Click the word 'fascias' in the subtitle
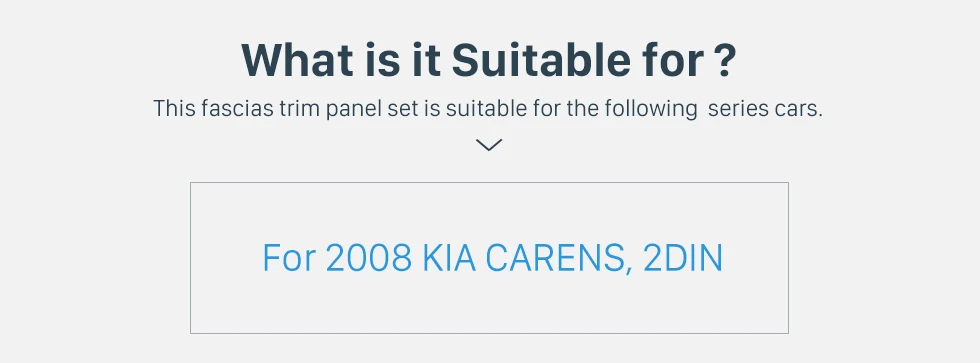The width and height of the screenshot is (980, 363). coord(238,109)
